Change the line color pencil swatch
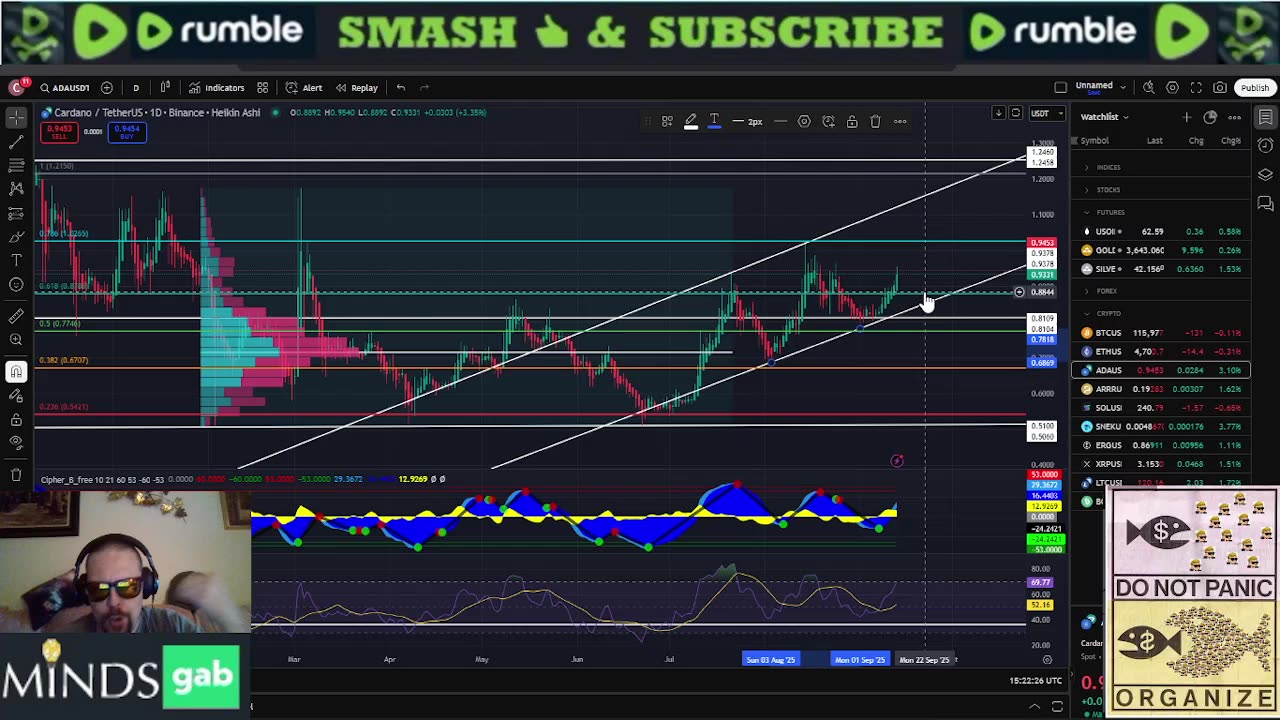 [690, 122]
